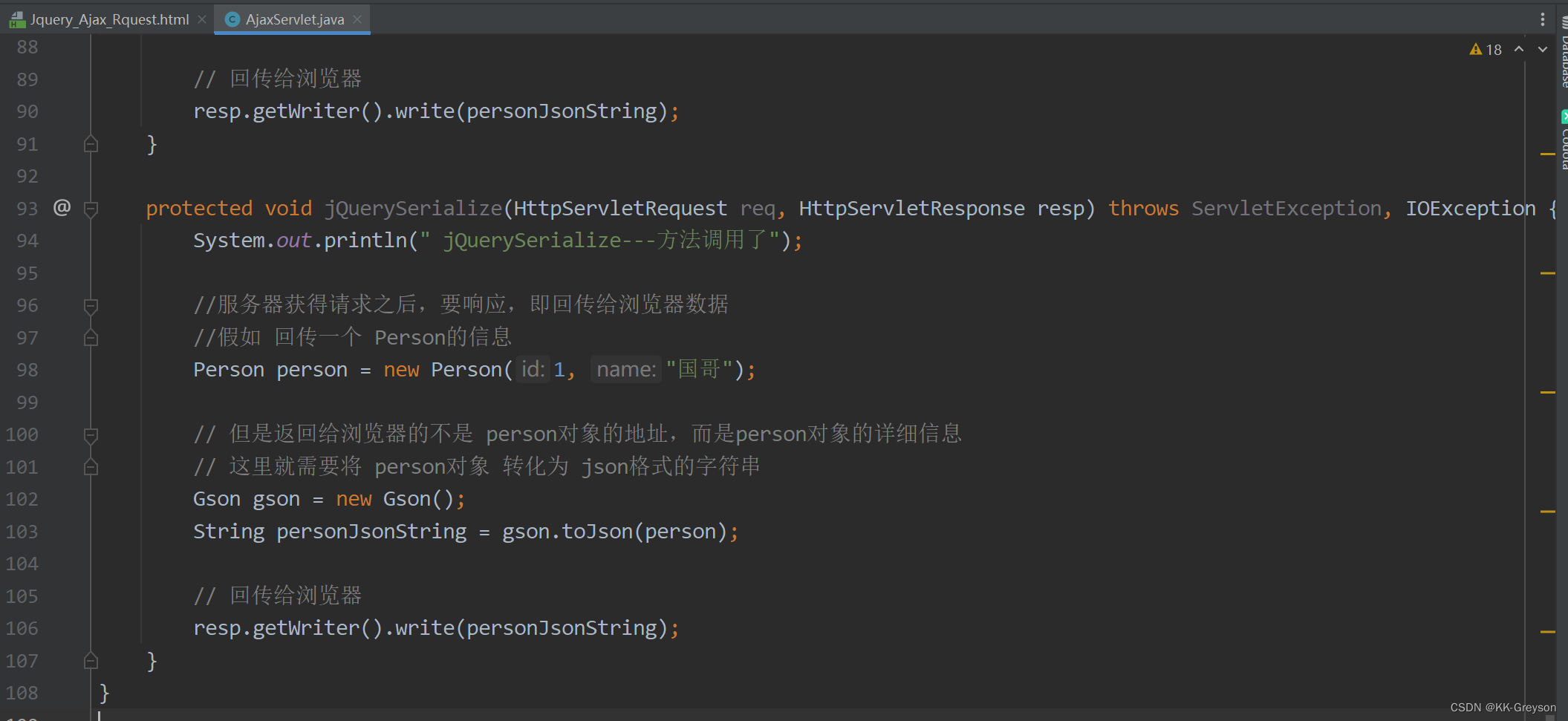1568x721 pixels.
Task: Click the @ gutter icon on line 93
Action: (x=62, y=207)
